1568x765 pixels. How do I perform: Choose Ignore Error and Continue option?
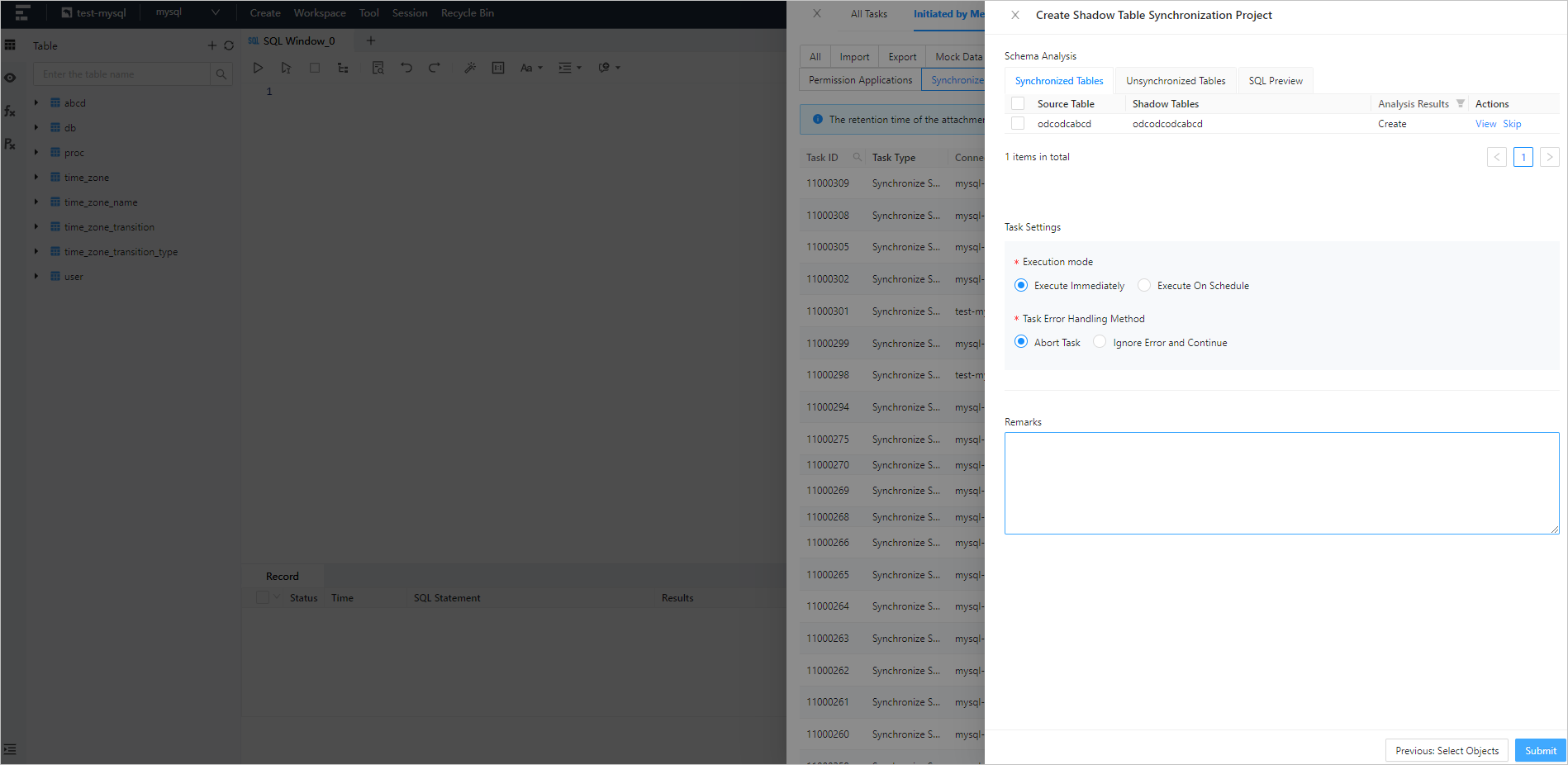(1100, 342)
